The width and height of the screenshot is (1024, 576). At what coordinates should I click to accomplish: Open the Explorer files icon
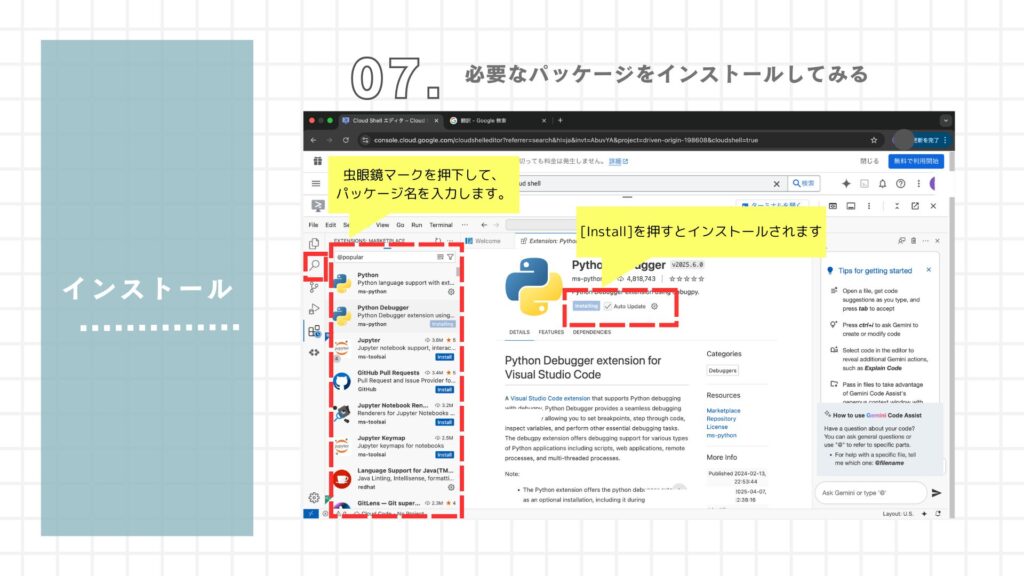(314, 244)
